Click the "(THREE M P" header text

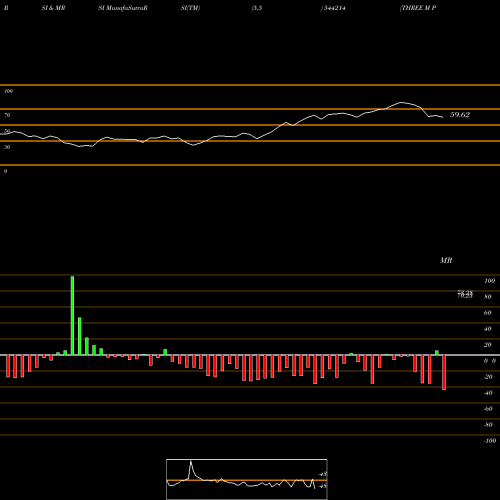pos(418,8)
